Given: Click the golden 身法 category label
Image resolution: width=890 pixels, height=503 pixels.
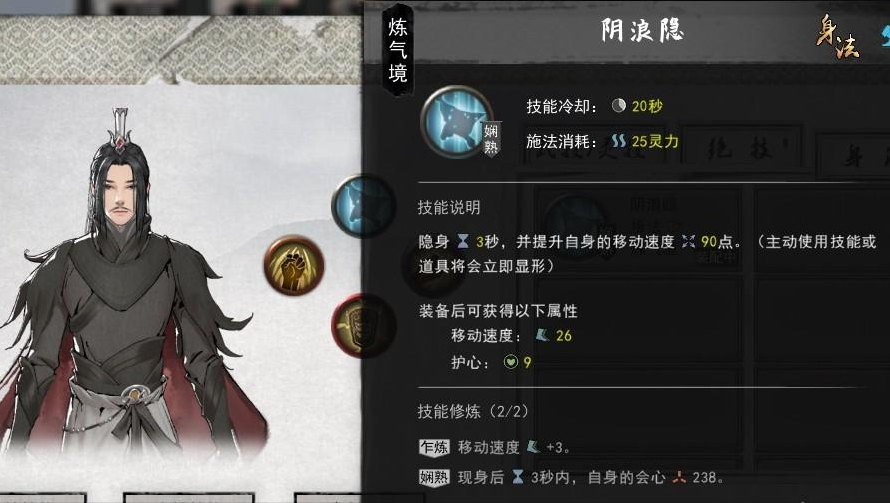Looking at the screenshot, I should (x=838, y=37).
